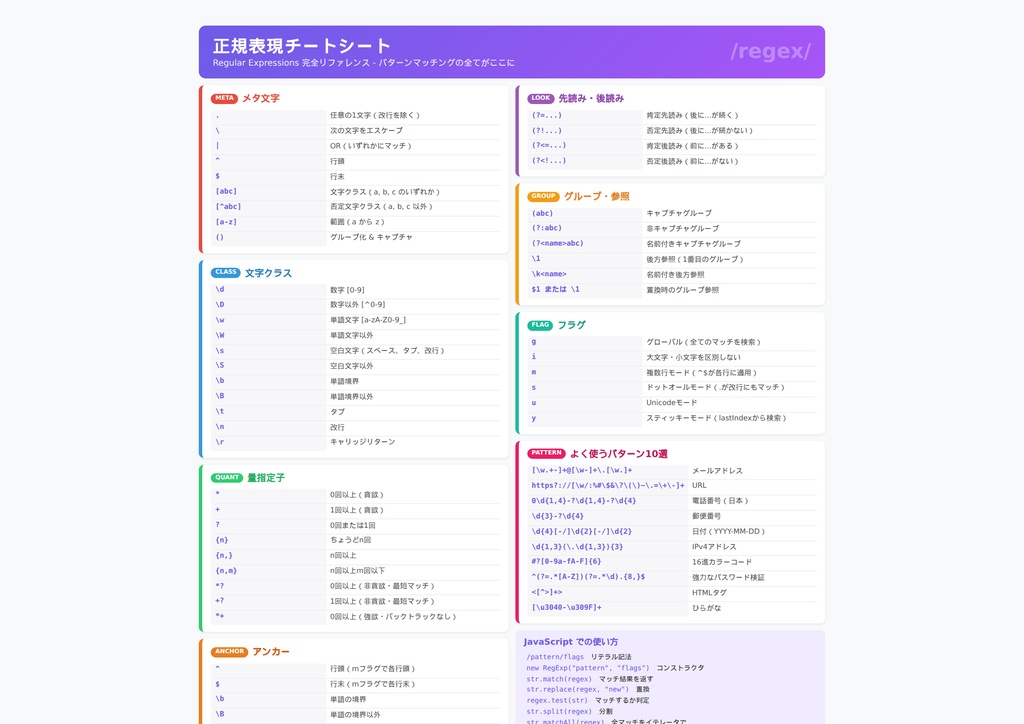This screenshot has width=1024, height=724.
Task: Click the ANCHOR badge icon
Action: (x=229, y=651)
